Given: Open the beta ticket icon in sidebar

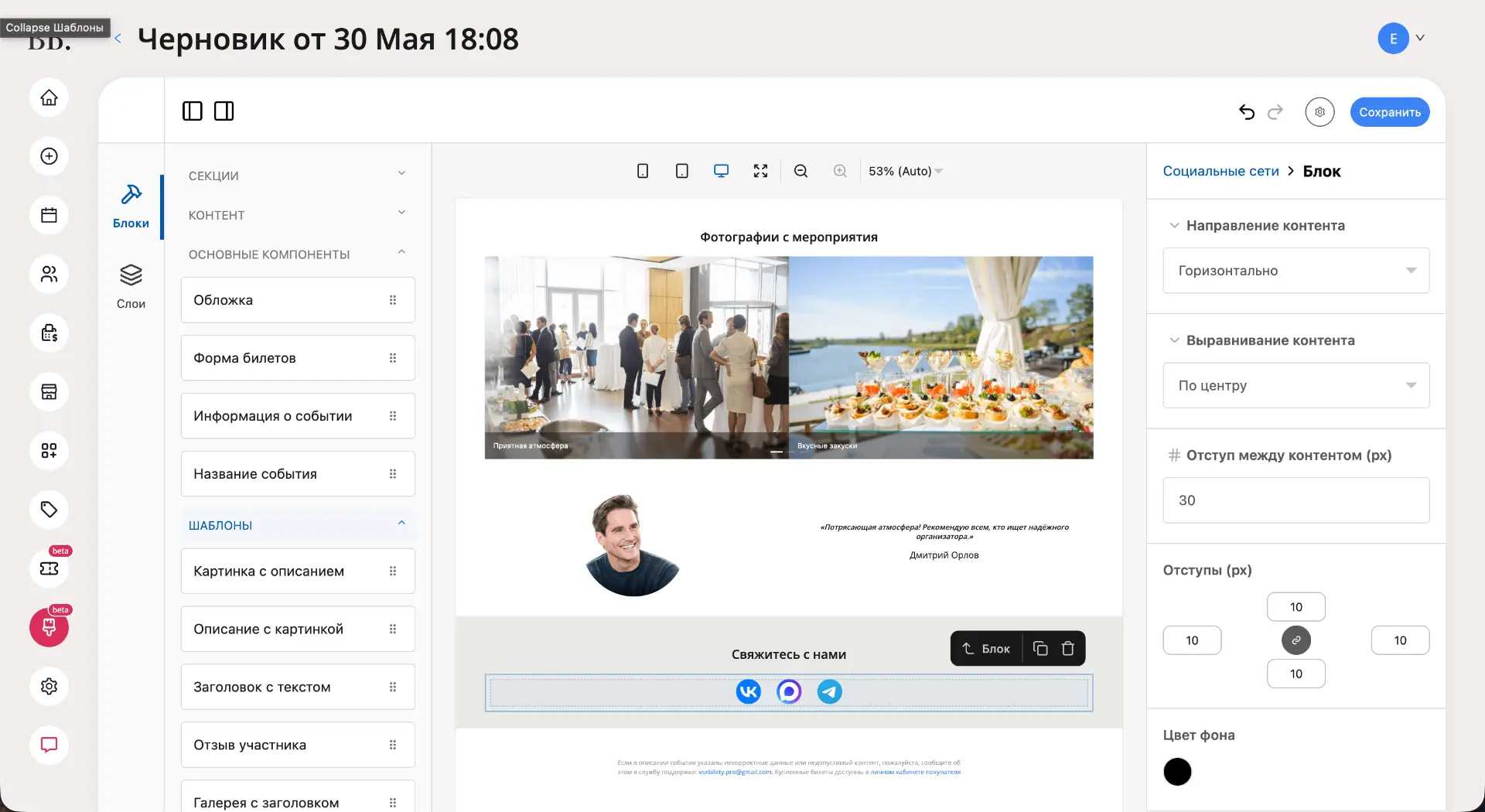Looking at the screenshot, I should click(49, 568).
